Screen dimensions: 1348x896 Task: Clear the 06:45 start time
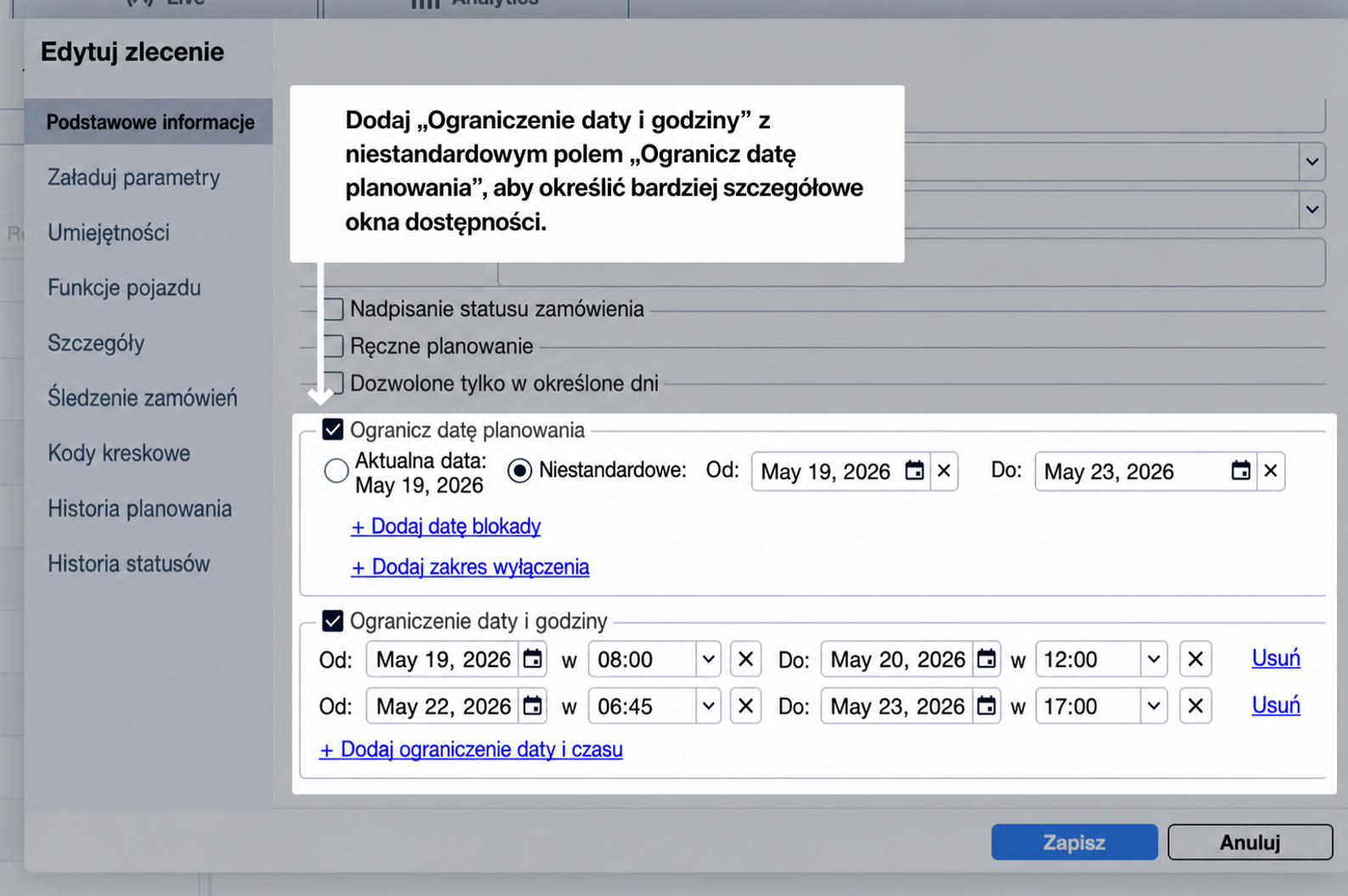tap(745, 706)
